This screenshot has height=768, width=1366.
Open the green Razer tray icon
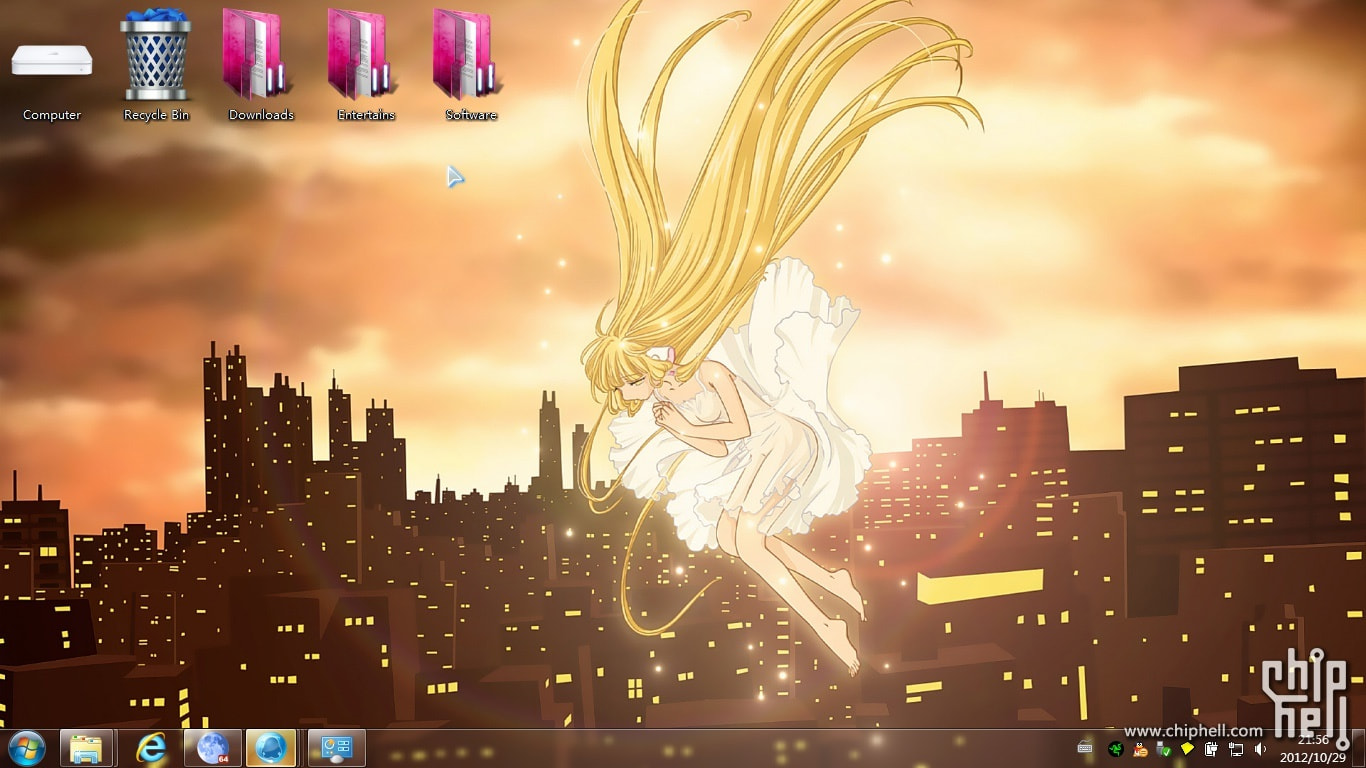click(1115, 748)
